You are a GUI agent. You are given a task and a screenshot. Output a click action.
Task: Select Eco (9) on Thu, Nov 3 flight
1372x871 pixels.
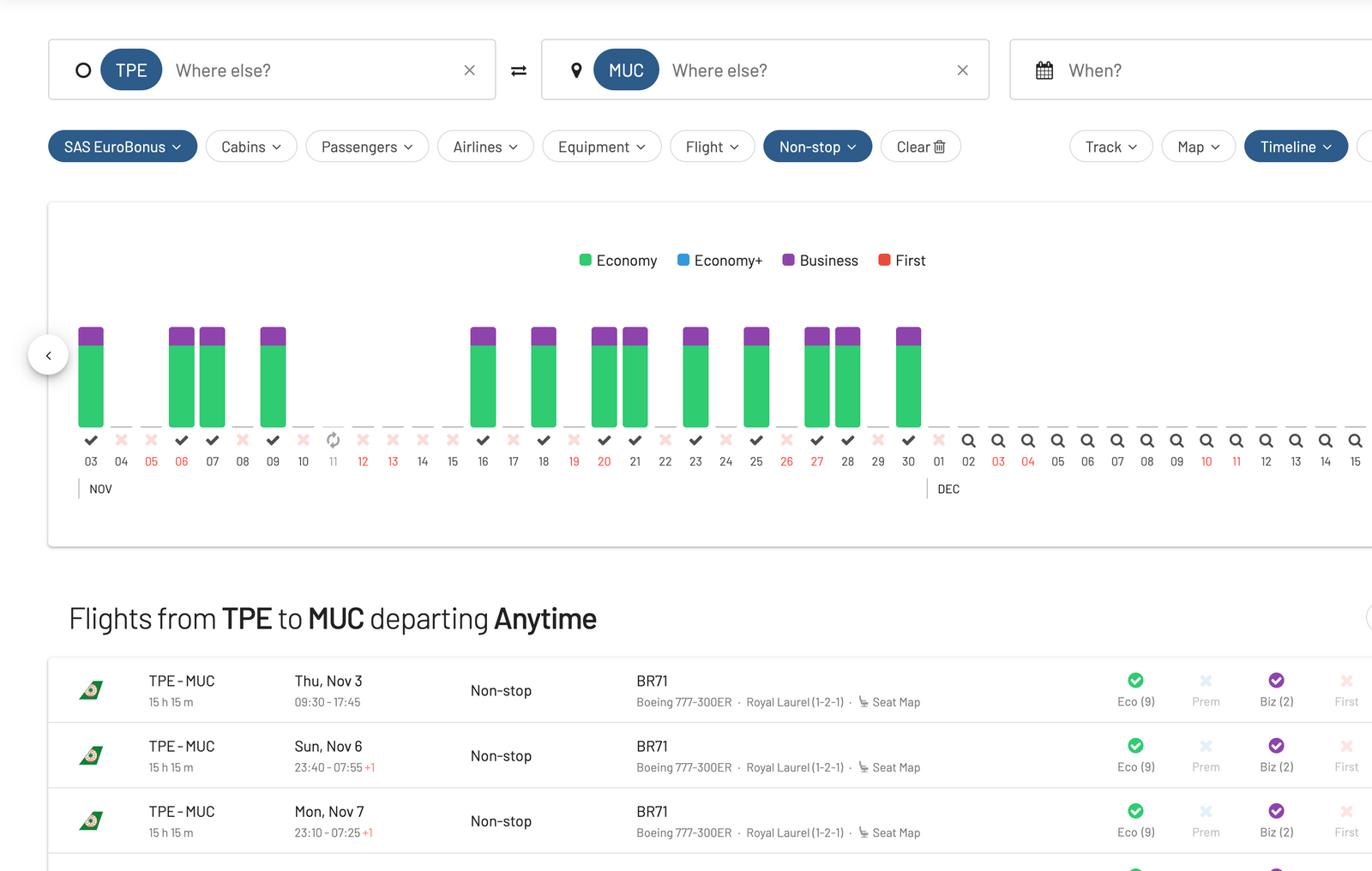(1135, 690)
